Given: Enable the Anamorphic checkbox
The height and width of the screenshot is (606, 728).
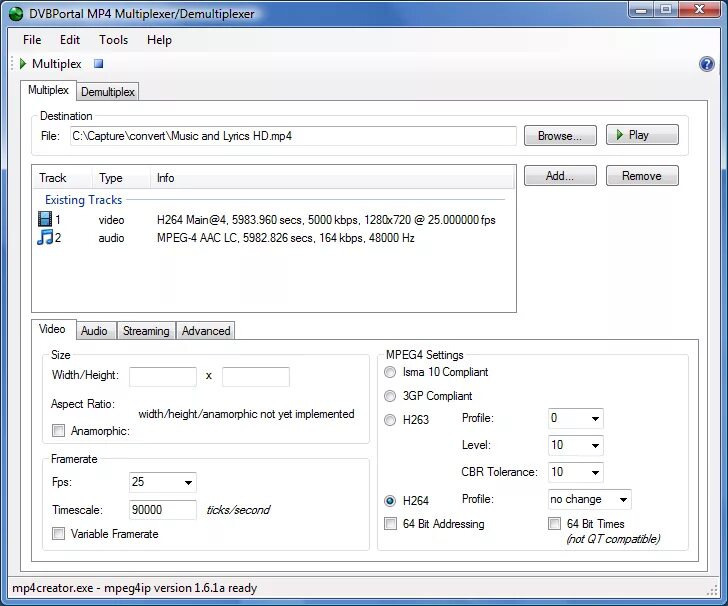Looking at the screenshot, I should [58, 430].
